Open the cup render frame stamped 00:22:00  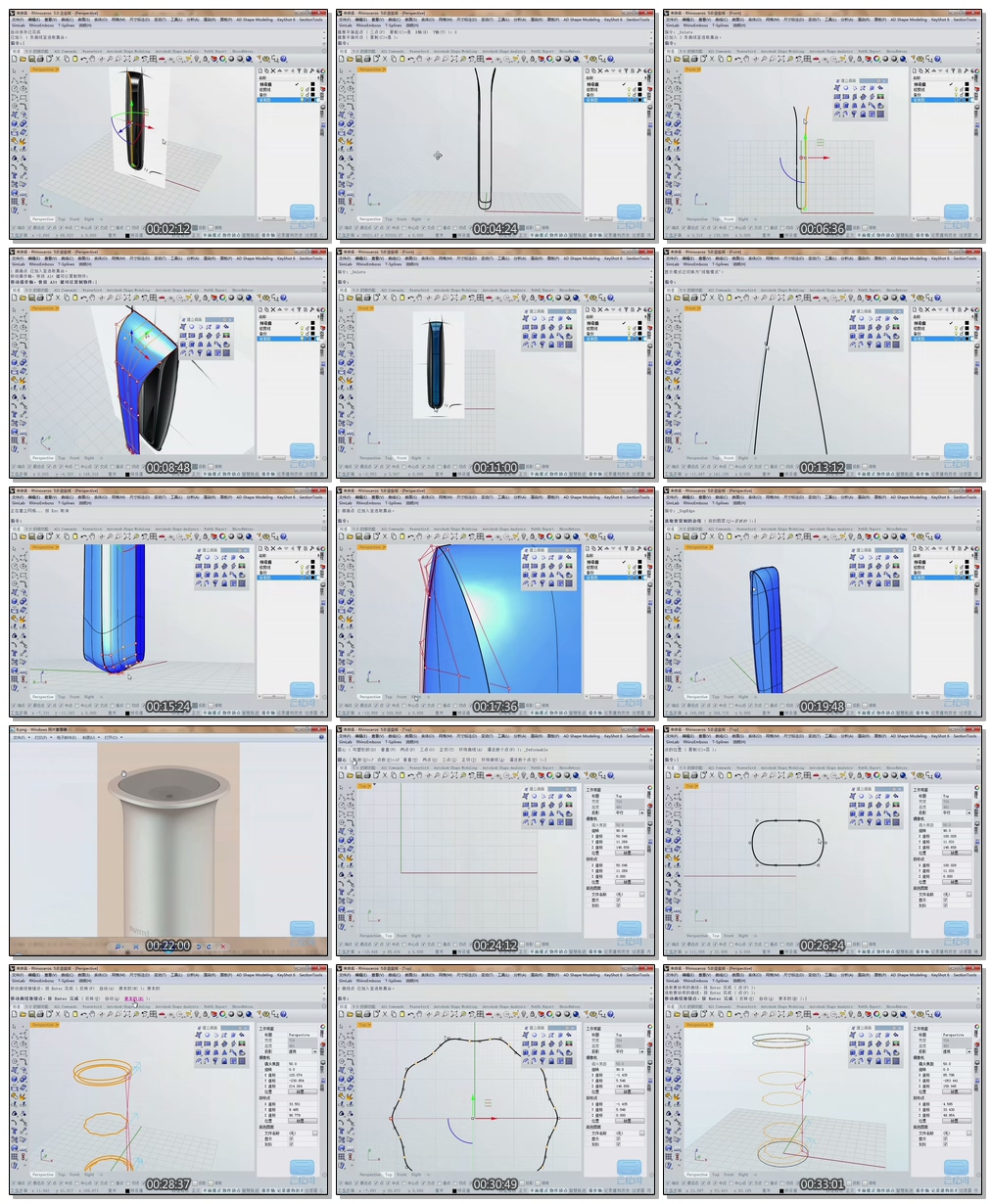[168, 841]
